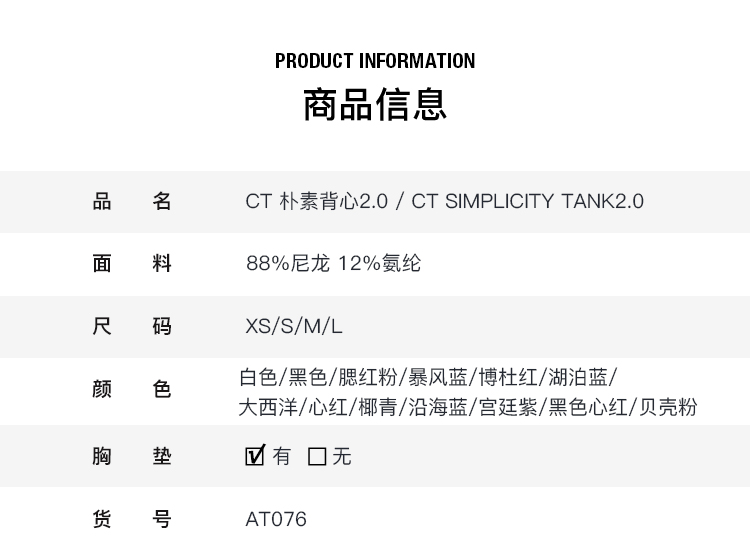Click the XS/S/M/L size text
The height and width of the screenshot is (560, 750).
tap(294, 327)
